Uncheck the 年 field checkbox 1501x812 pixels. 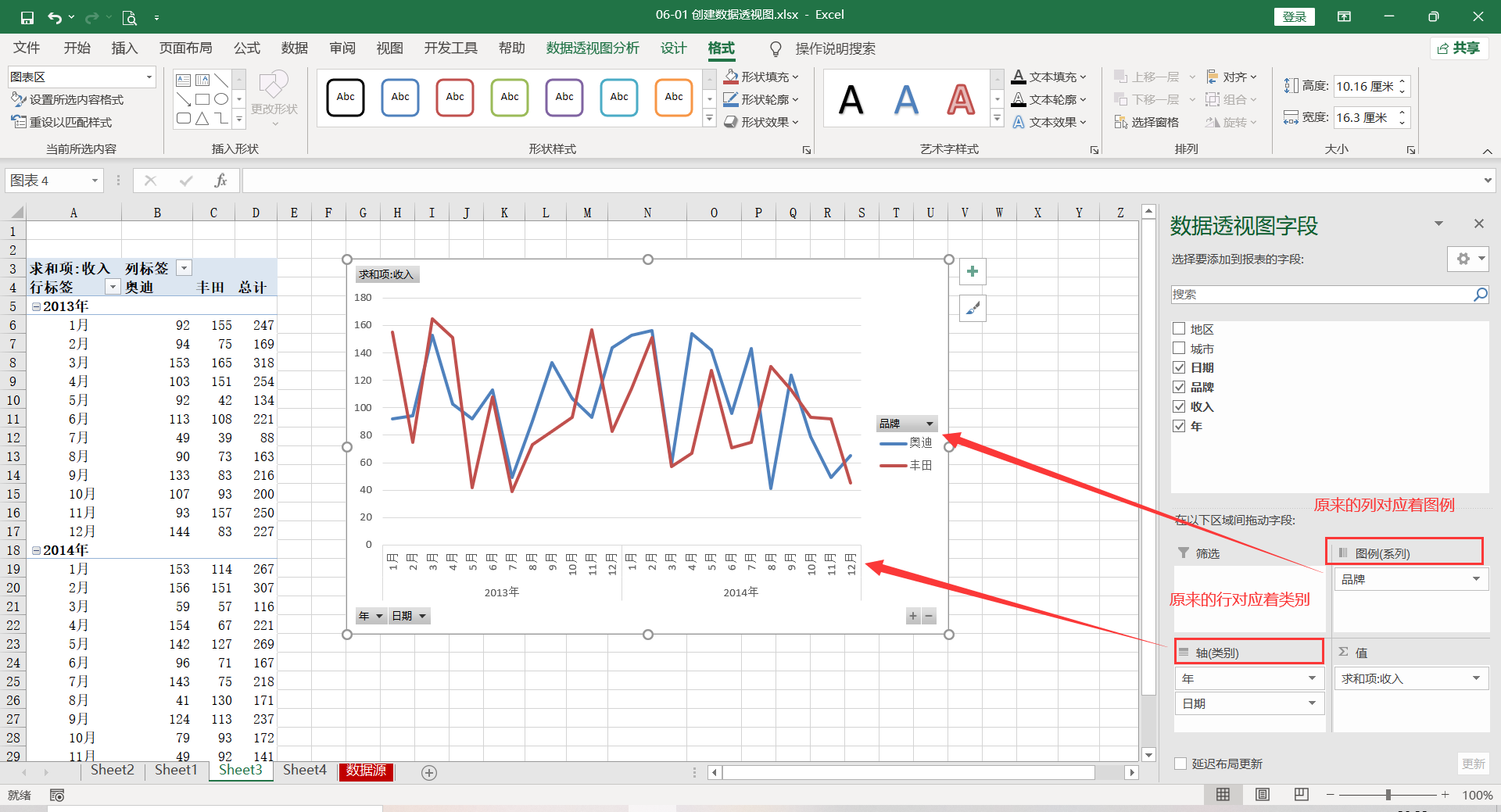[1179, 426]
